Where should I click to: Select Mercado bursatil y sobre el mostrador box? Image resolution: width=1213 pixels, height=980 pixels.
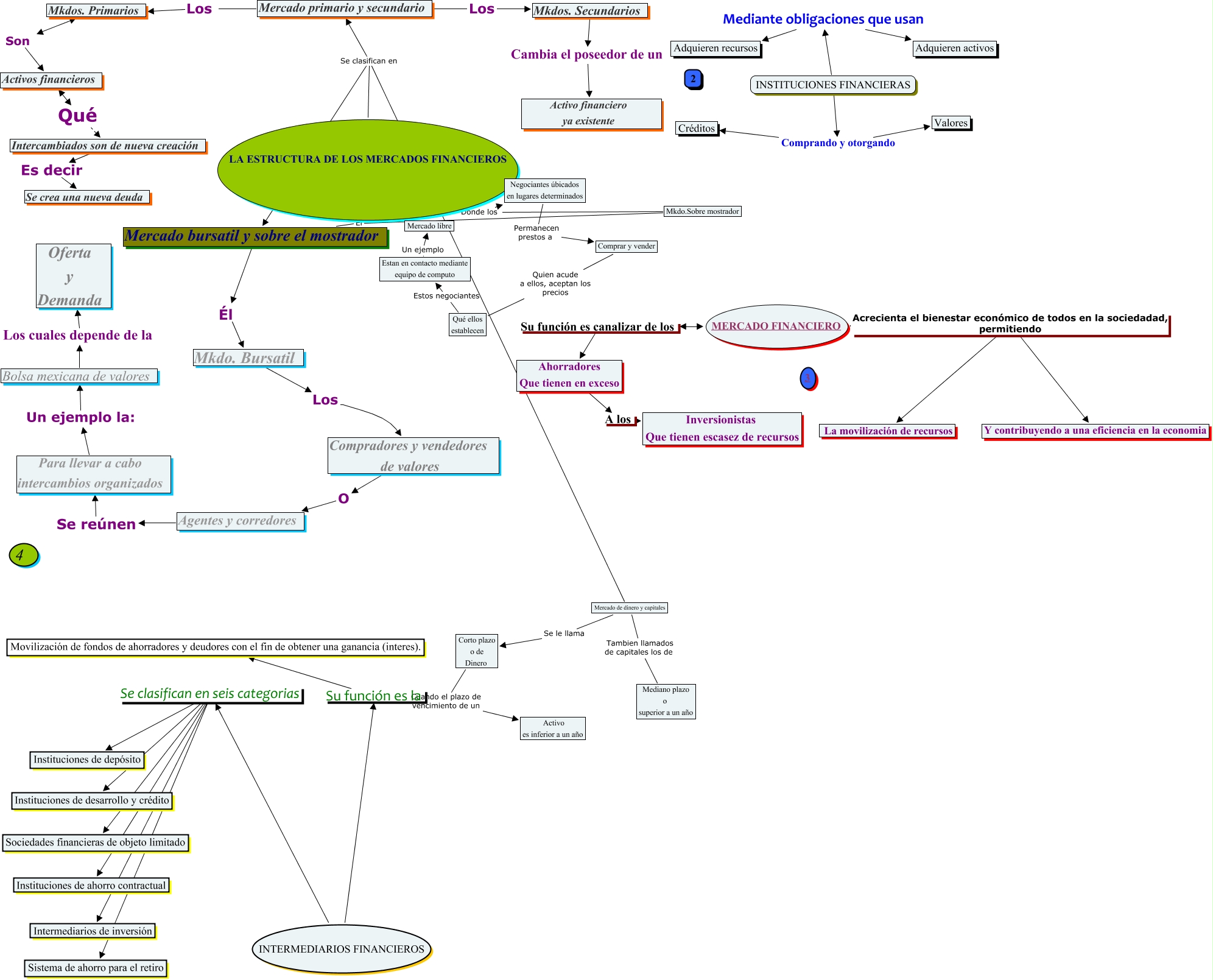click(255, 237)
